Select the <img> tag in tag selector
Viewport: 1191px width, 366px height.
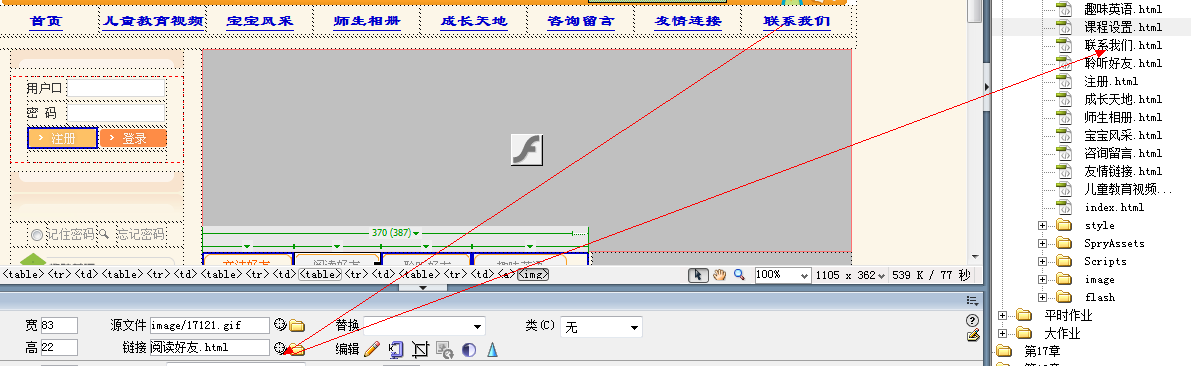point(533,275)
